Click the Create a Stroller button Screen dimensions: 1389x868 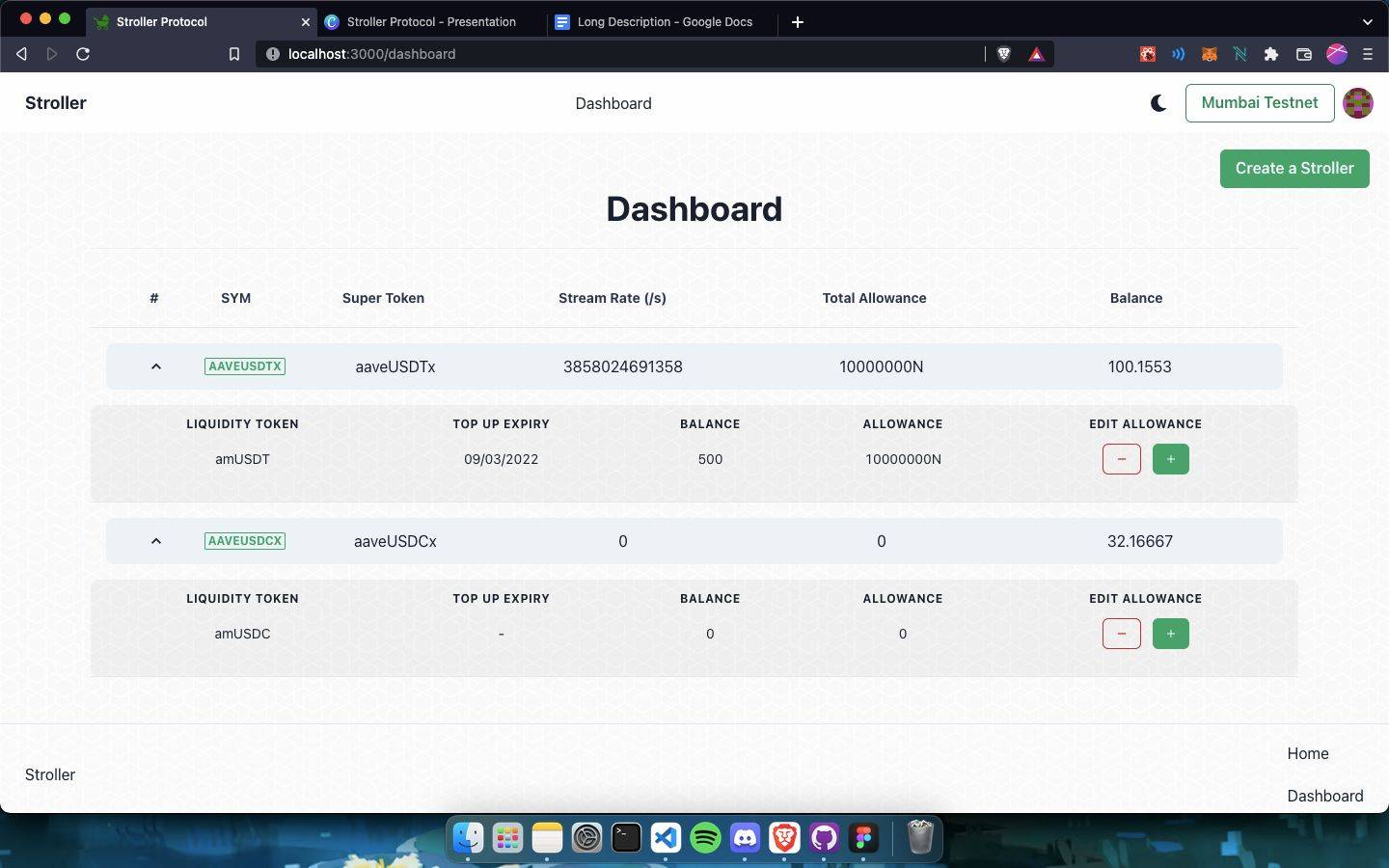click(1294, 169)
